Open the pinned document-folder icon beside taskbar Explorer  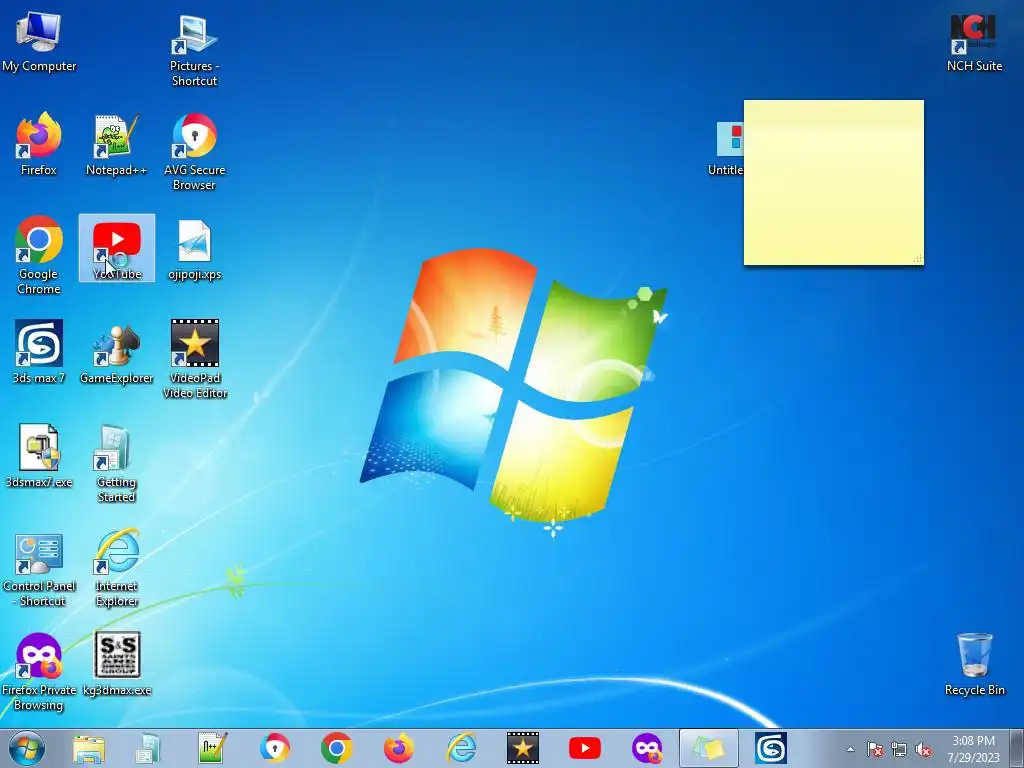pyautogui.click(x=149, y=748)
